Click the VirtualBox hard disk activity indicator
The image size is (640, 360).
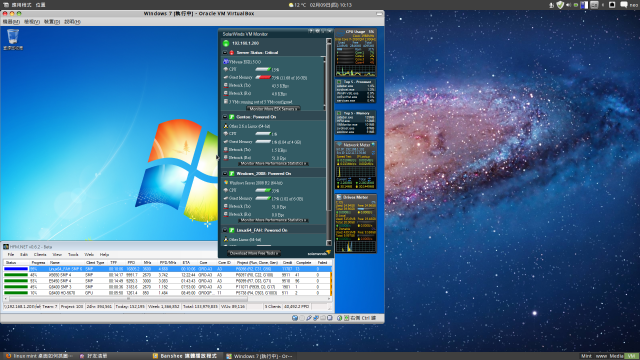(295, 318)
